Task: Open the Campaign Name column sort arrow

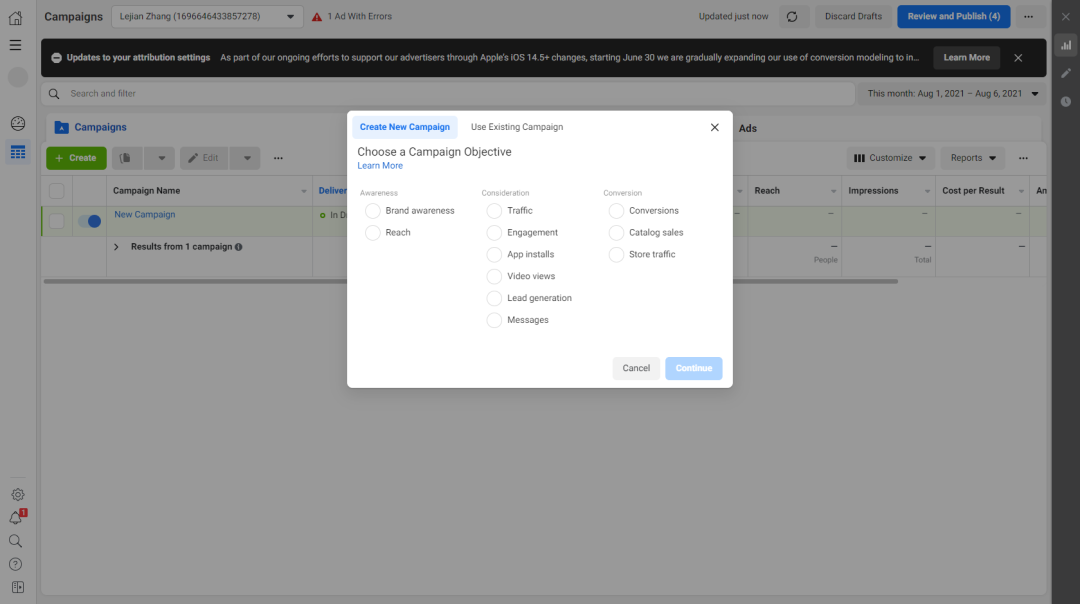Action: [x=304, y=191]
